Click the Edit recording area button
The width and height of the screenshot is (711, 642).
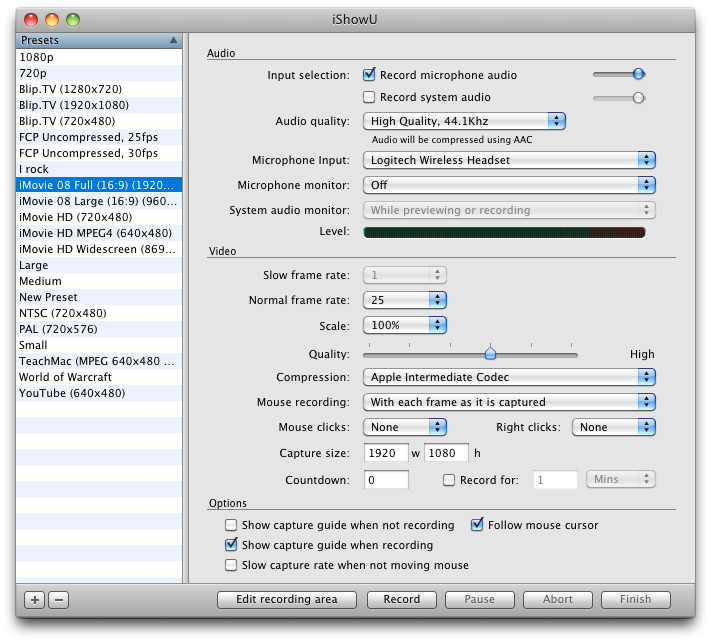(286, 600)
